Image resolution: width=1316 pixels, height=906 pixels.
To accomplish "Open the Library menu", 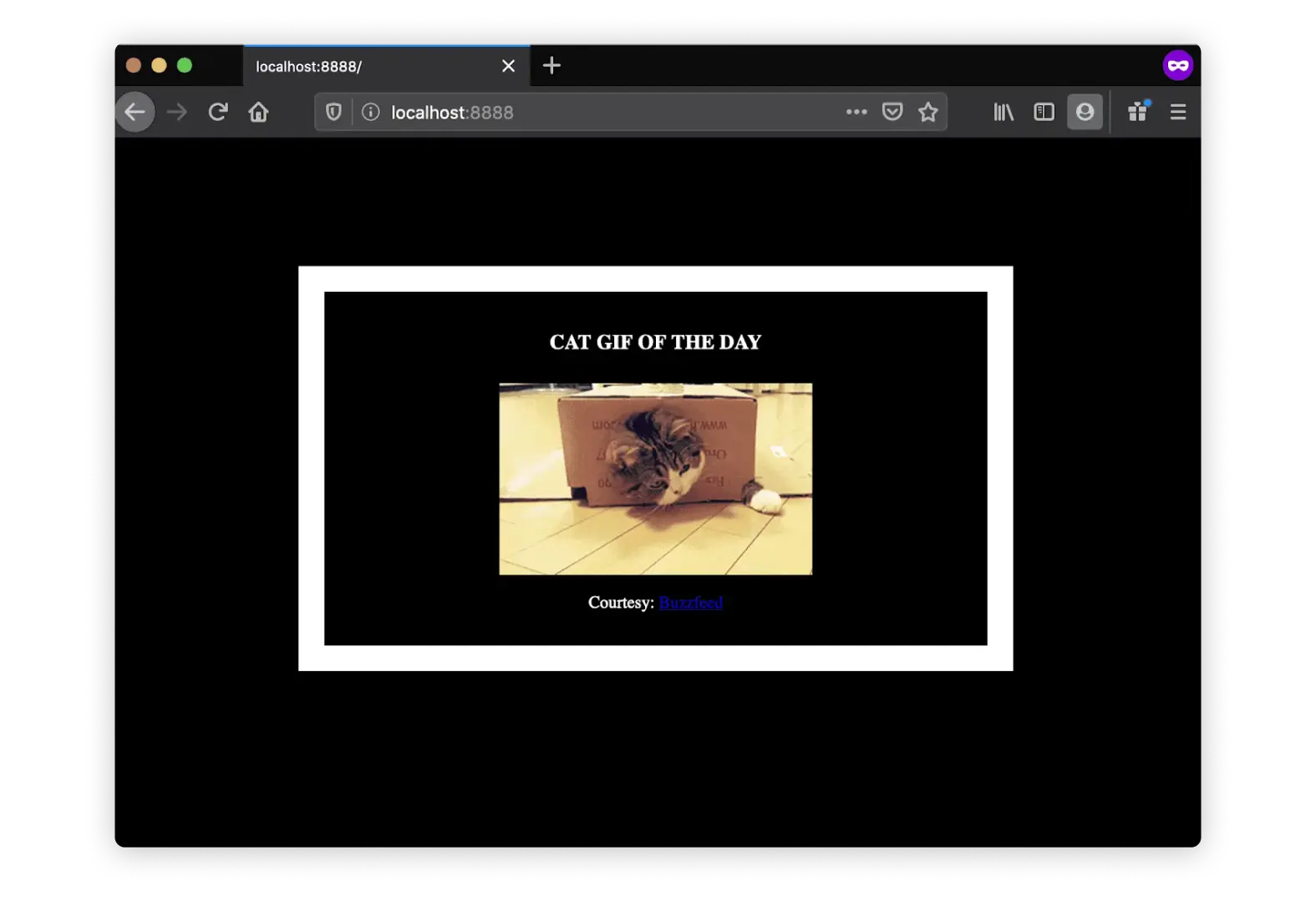I will coord(1004,112).
